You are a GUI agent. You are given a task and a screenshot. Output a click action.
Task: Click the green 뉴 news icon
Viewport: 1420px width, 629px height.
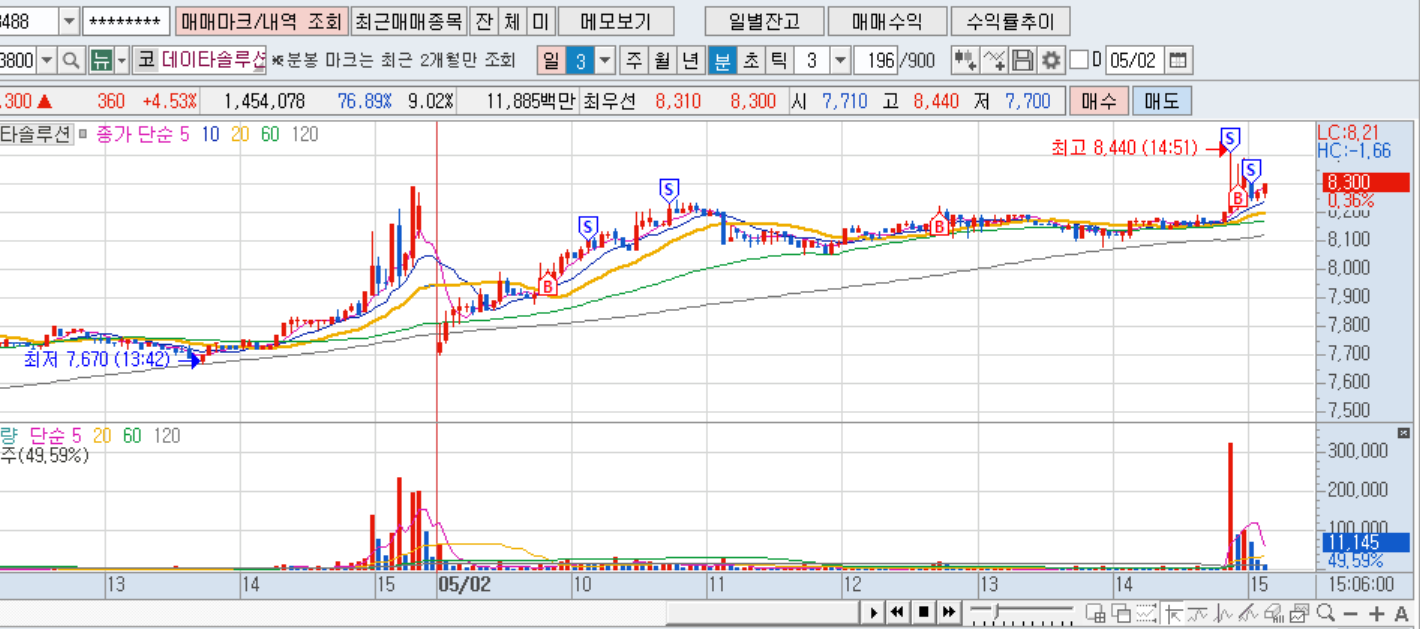point(101,60)
